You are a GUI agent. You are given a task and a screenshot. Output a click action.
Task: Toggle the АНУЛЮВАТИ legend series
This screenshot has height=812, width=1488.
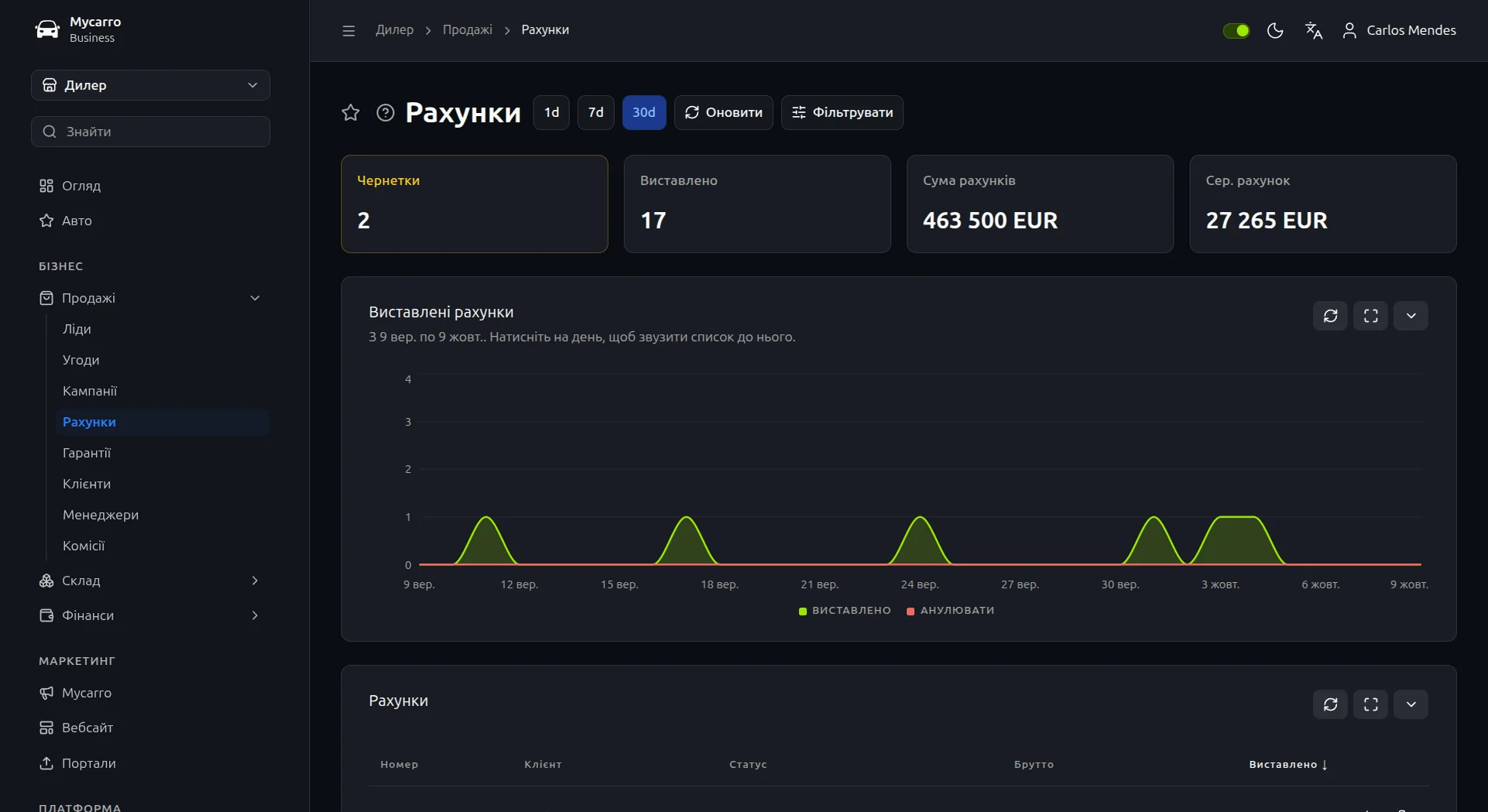951,611
